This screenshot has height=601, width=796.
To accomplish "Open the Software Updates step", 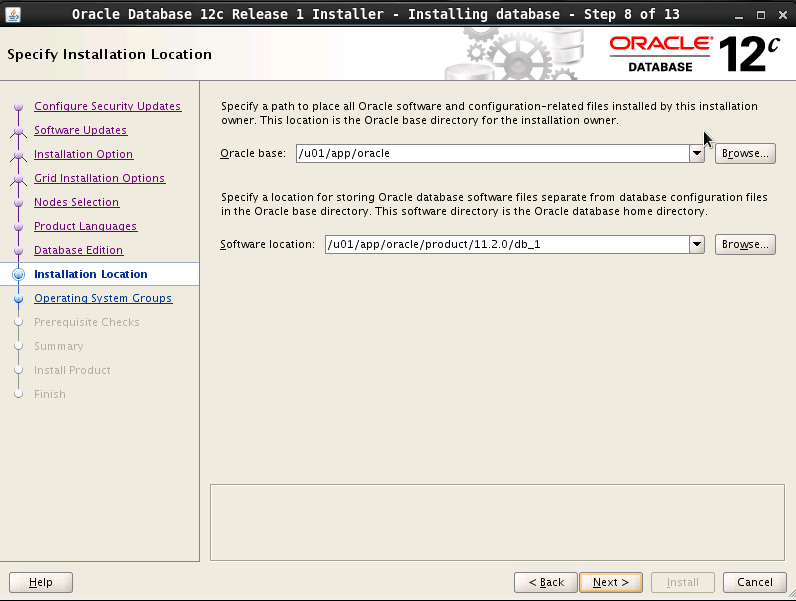I will click(80, 130).
